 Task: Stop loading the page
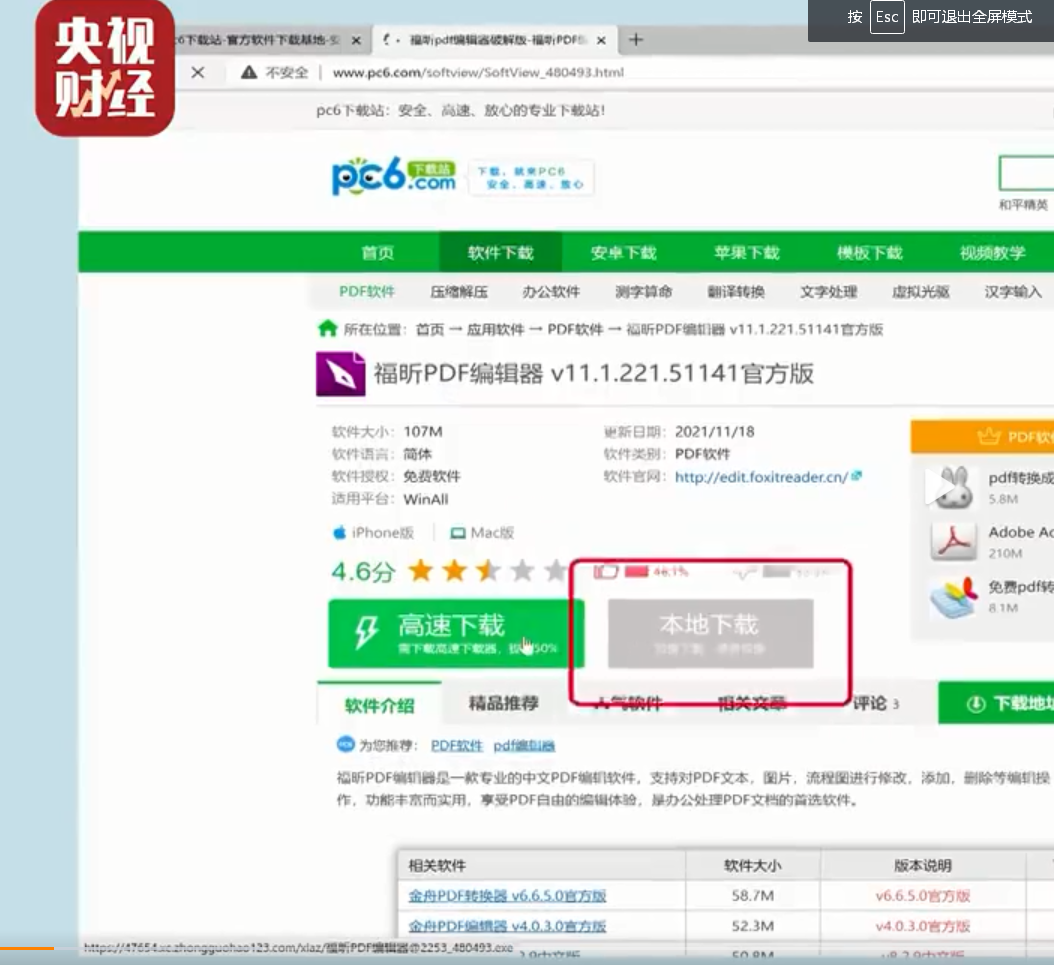click(198, 72)
